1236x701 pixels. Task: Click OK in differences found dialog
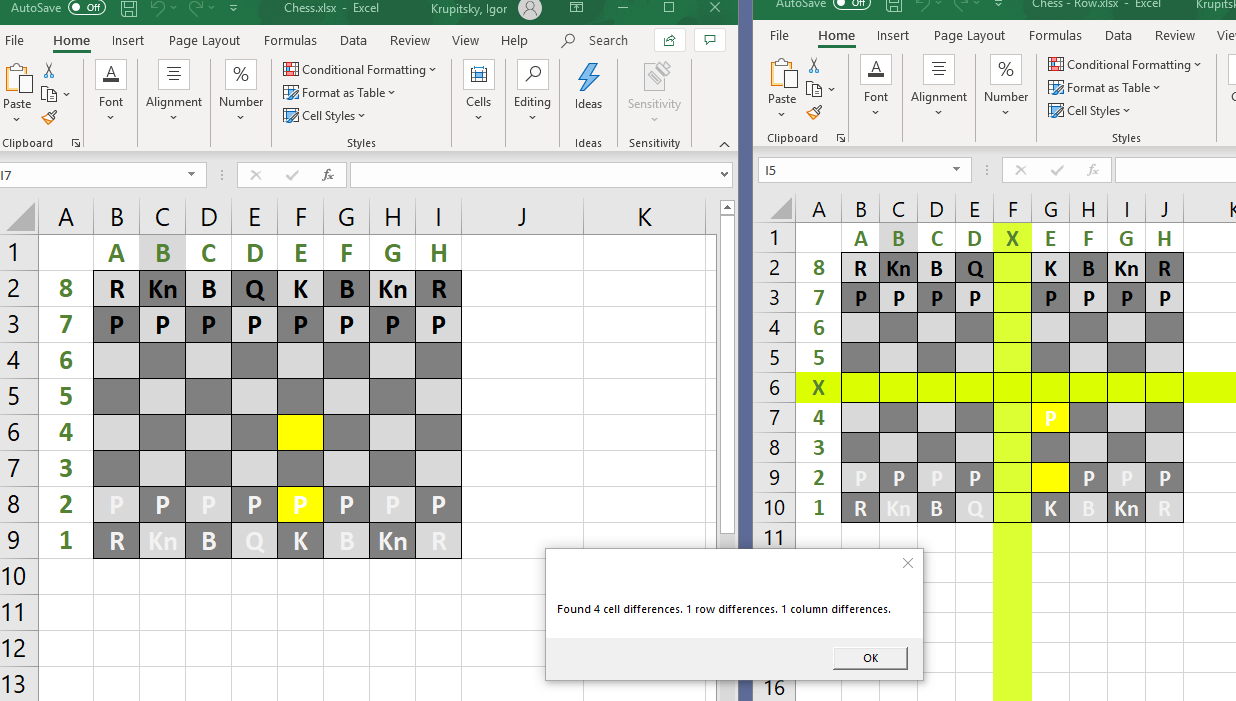click(870, 658)
